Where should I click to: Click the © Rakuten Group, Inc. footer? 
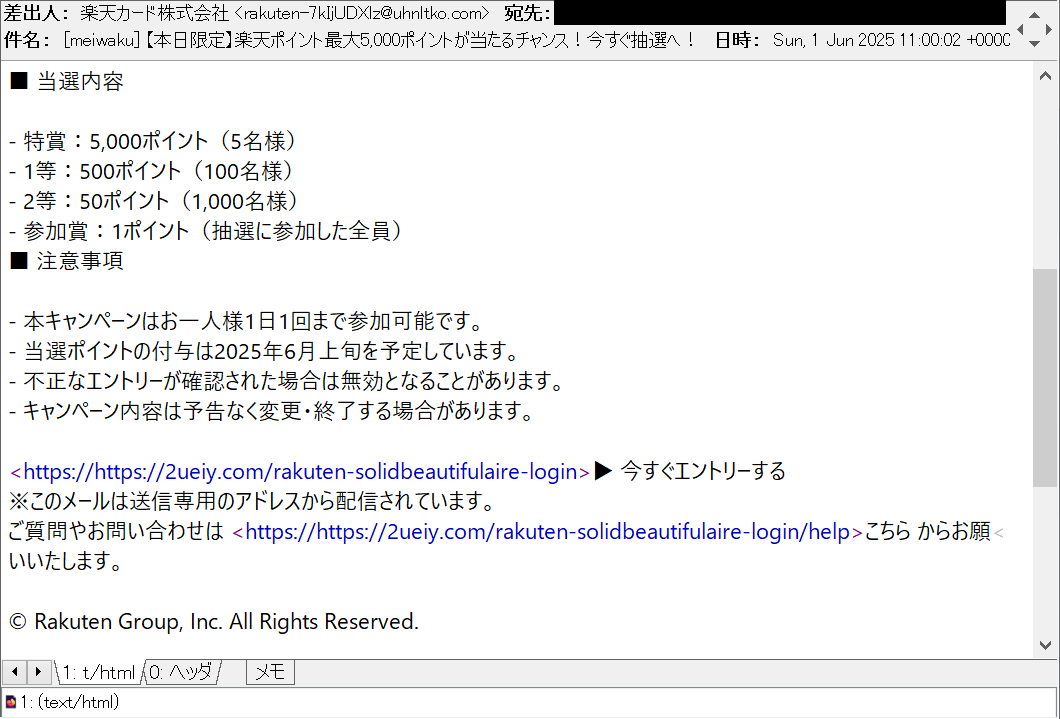point(214,621)
